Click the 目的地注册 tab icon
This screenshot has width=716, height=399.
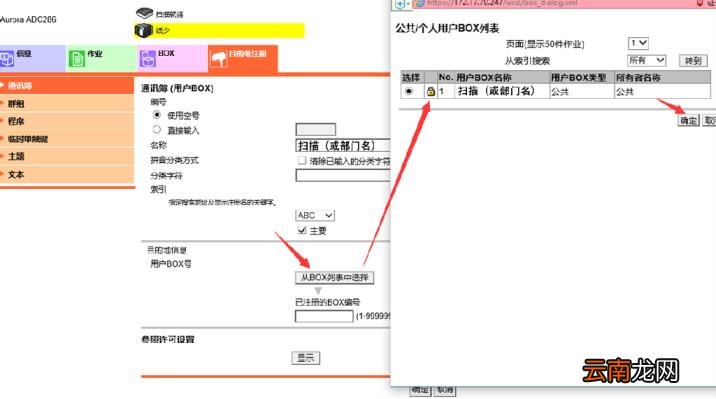pos(219,59)
